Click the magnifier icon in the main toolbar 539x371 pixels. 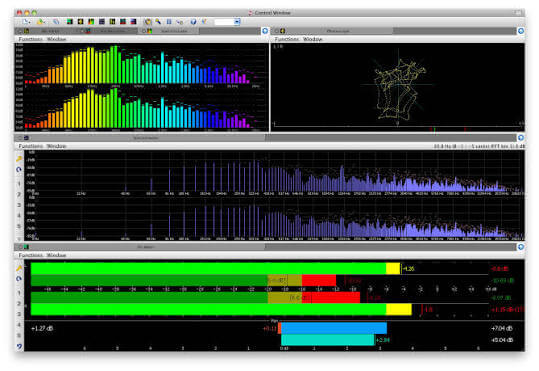pos(56,22)
